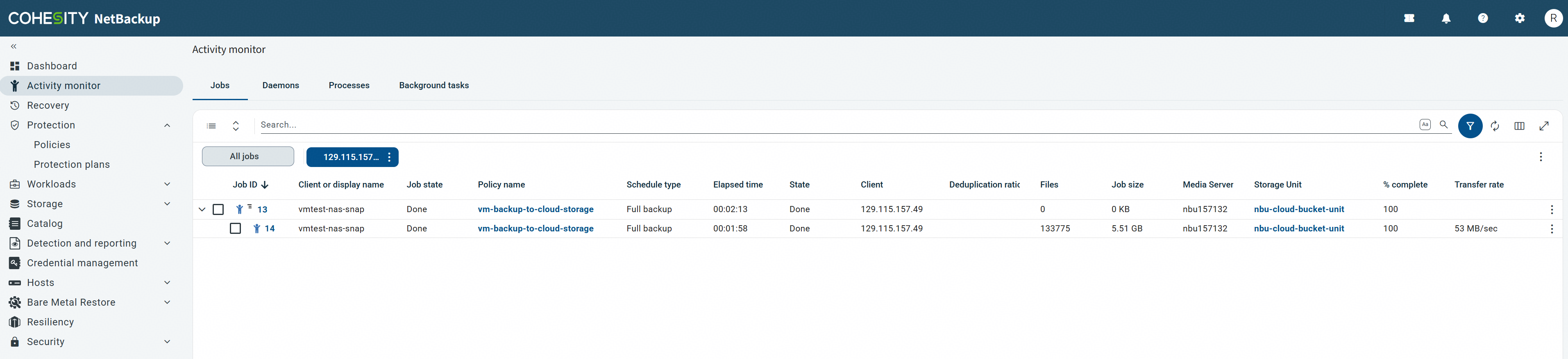Open Protection plans in sidebar
Viewport: 1568px width, 359px height.
tap(72, 165)
